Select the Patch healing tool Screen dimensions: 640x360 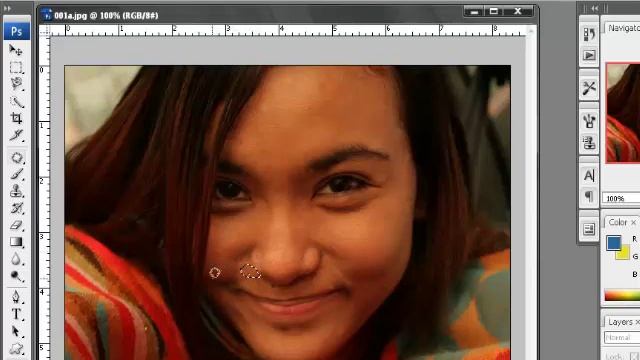pyautogui.click(x=16, y=158)
